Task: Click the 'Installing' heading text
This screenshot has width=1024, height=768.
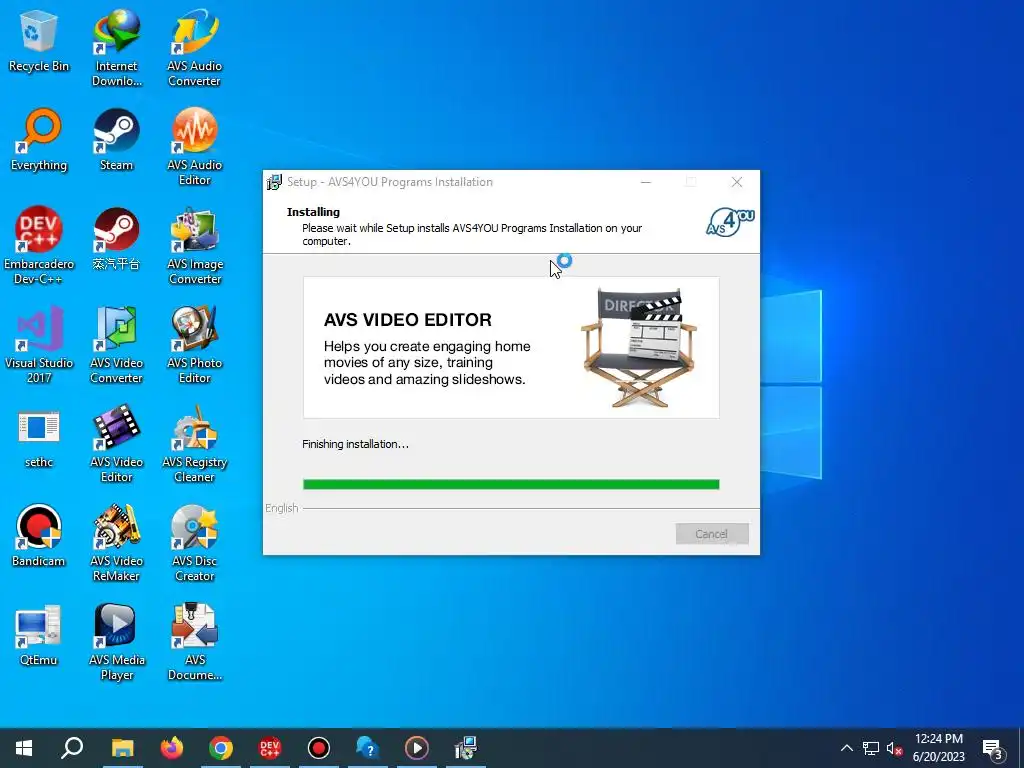Action: 313,212
